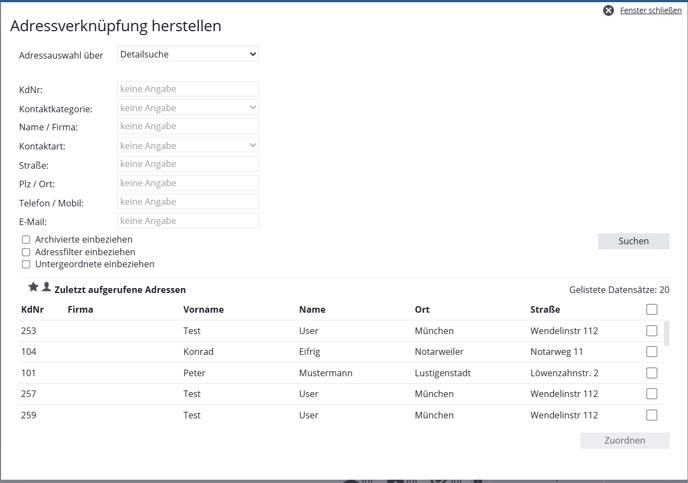Close window via Fenster schließen link
The width and height of the screenshot is (688, 483).
tap(650, 10)
